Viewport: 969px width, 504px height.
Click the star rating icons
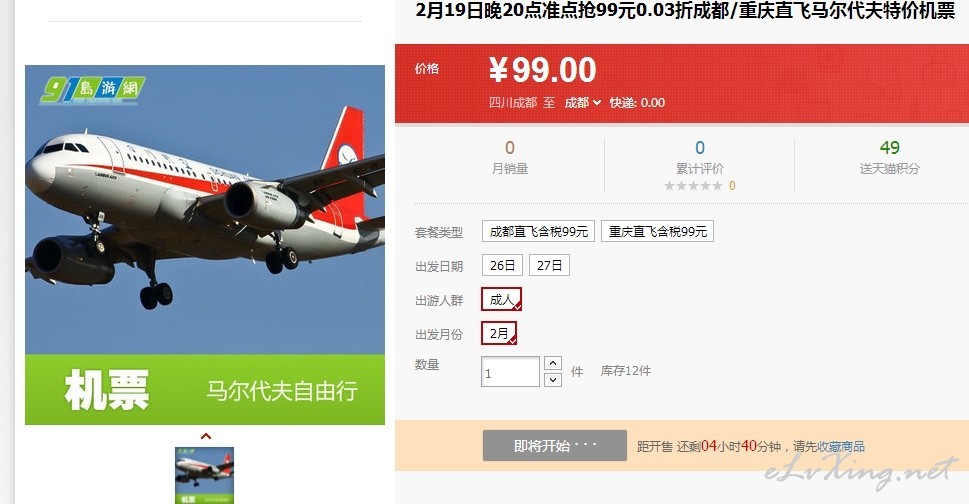pyautogui.click(x=693, y=186)
